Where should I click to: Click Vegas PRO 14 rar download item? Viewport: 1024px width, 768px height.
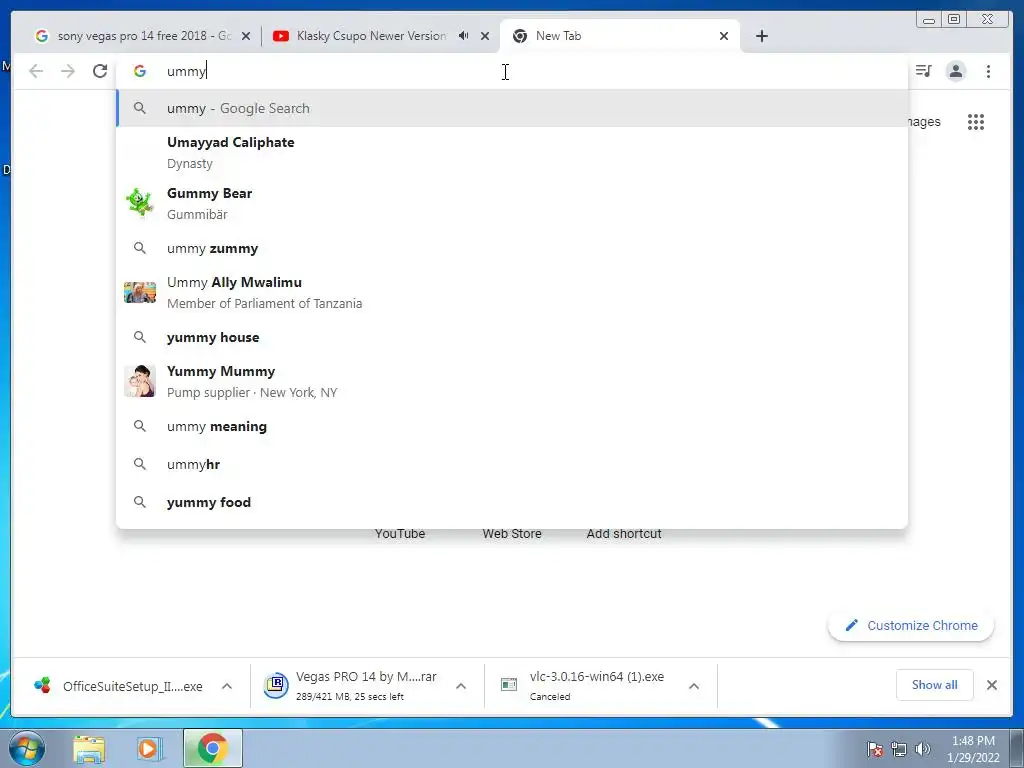pyautogui.click(x=353, y=686)
